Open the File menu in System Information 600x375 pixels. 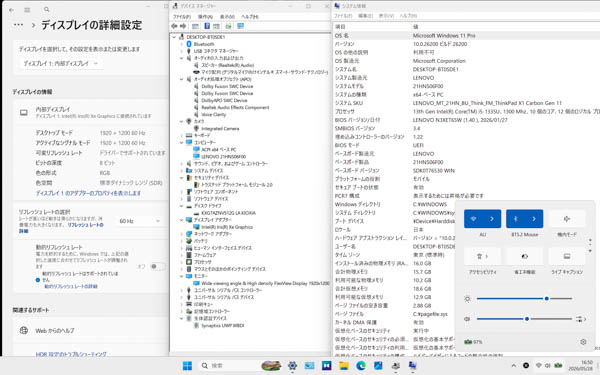tap(343, 16)
